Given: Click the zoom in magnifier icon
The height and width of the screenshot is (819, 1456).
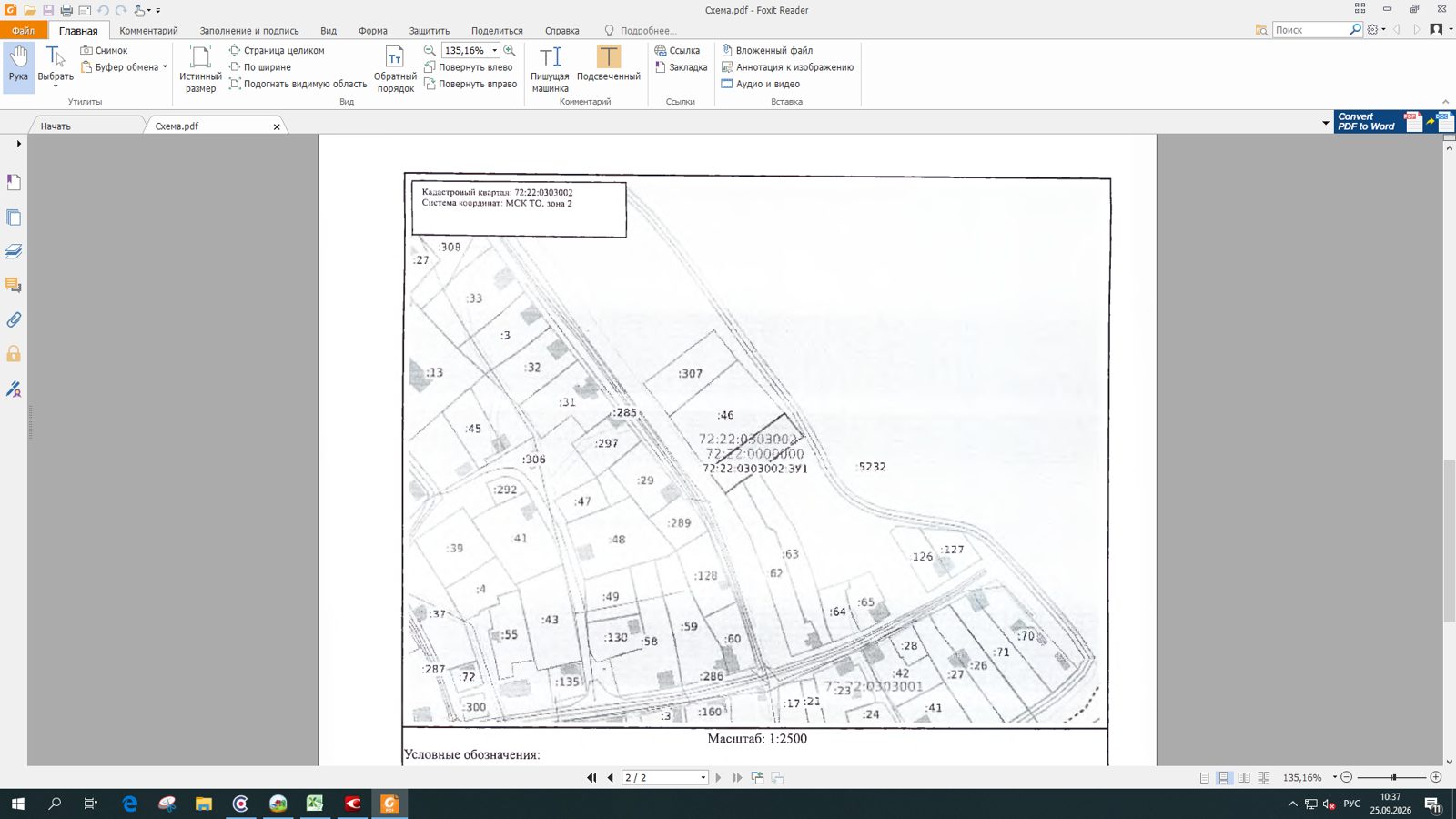Looking at the screenshot, I should [510, 50].
